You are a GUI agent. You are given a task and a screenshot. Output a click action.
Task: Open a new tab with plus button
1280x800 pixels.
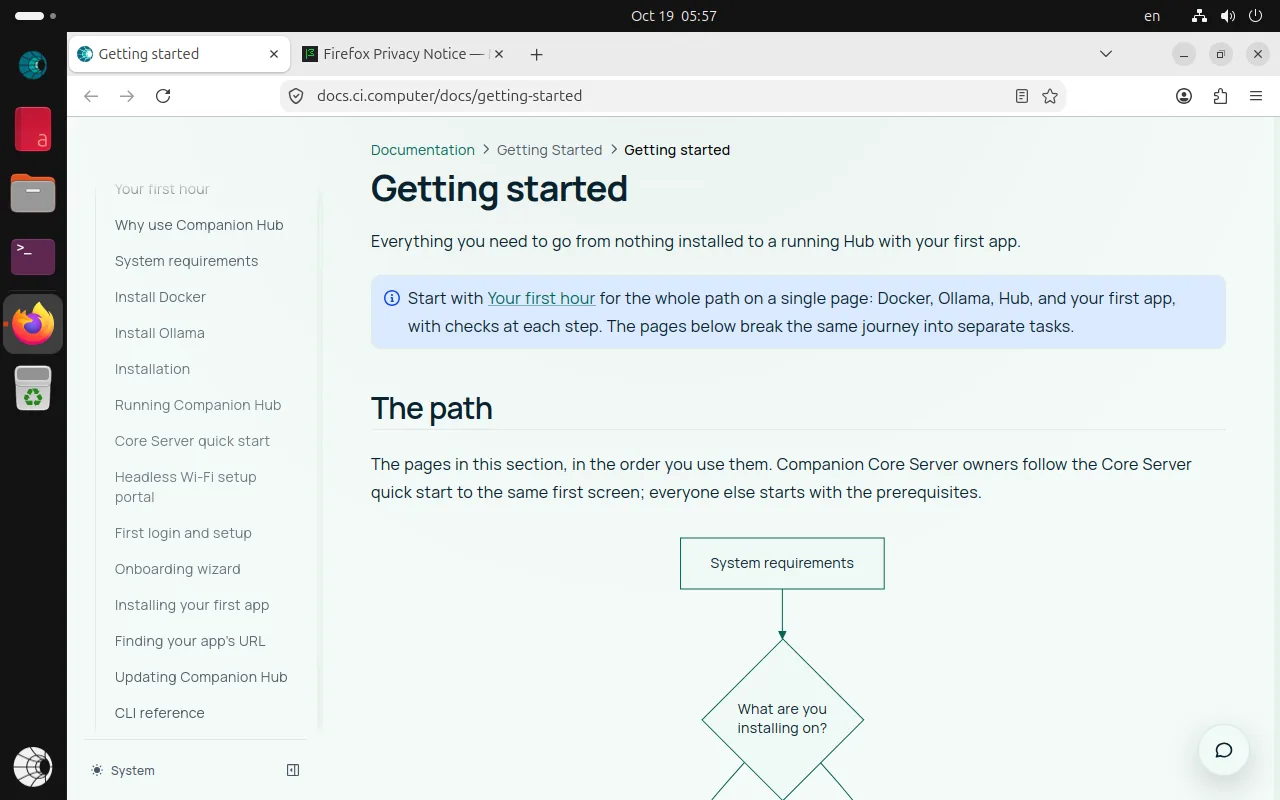pyautogui.click(x=536, y=54)
